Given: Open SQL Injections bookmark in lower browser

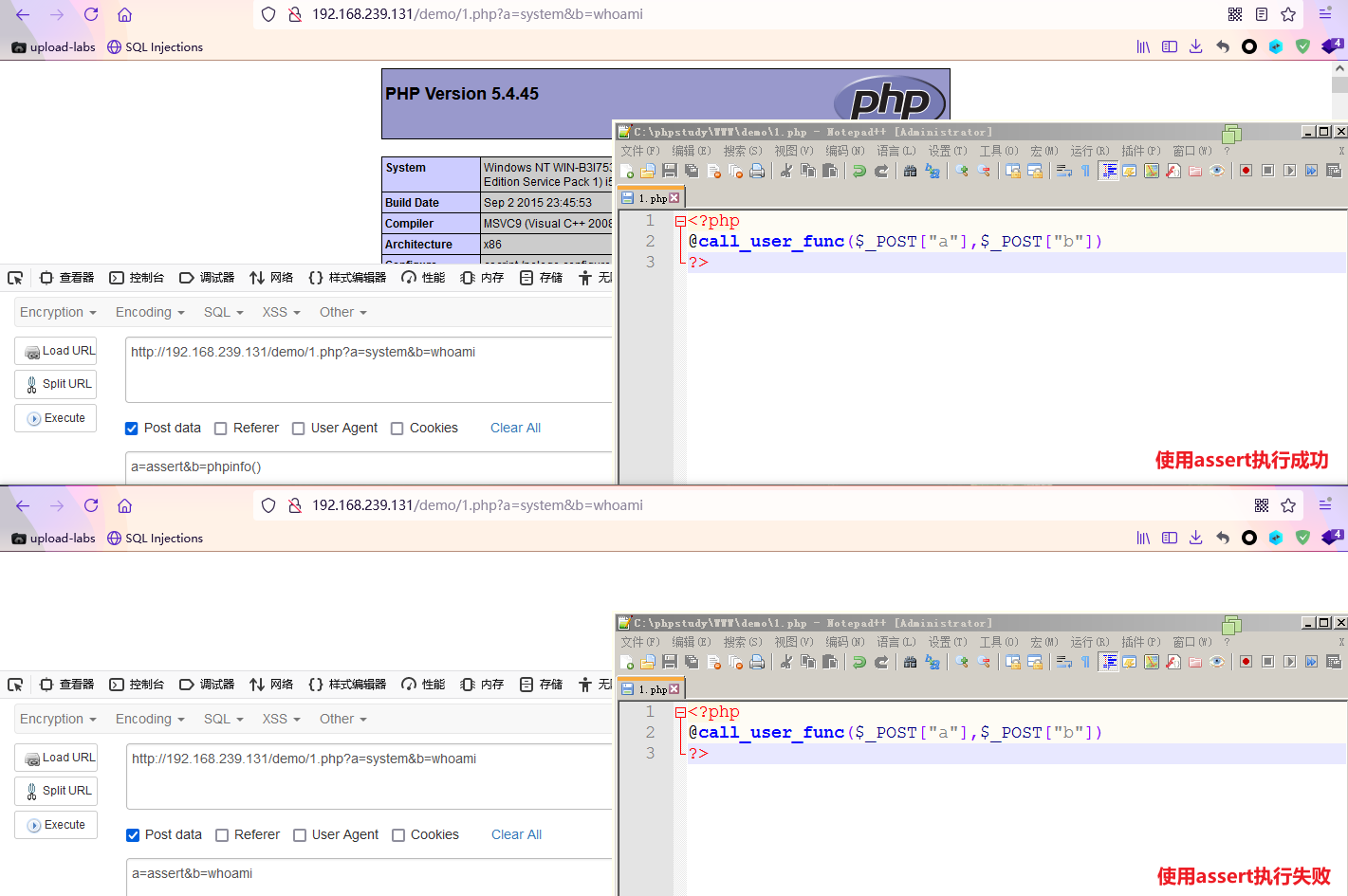Looking at the screenshot, I should (156, 538).
